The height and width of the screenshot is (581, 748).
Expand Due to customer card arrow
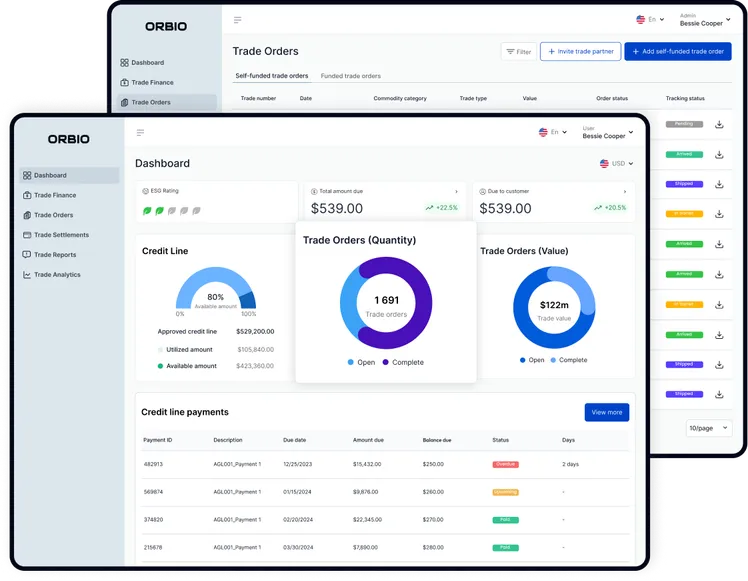625,191
